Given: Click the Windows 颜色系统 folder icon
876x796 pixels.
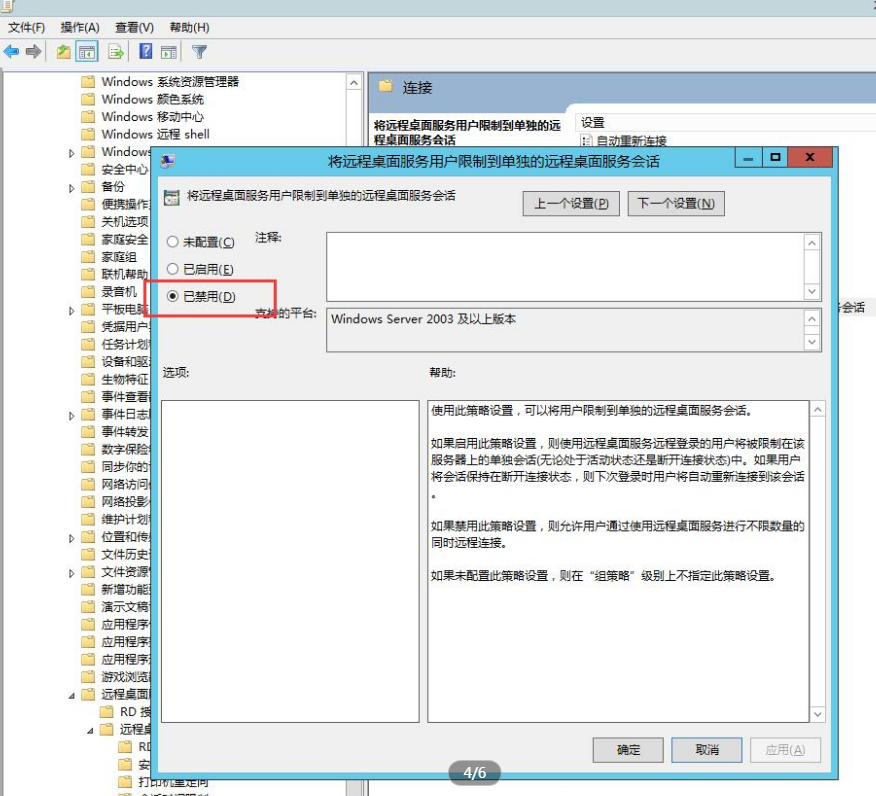Looking at the screenshot, I should pos(88,99).
